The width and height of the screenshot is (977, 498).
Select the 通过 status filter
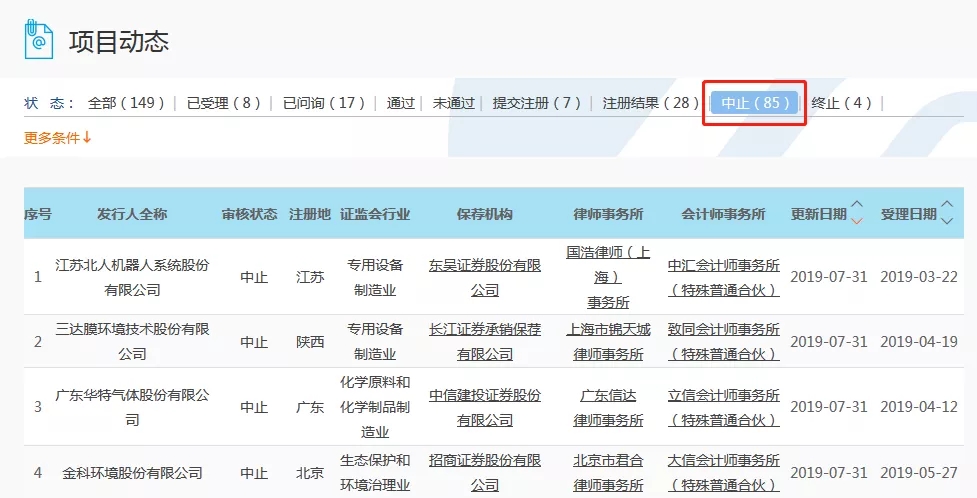pyautogui.click(x=400, y=103)
